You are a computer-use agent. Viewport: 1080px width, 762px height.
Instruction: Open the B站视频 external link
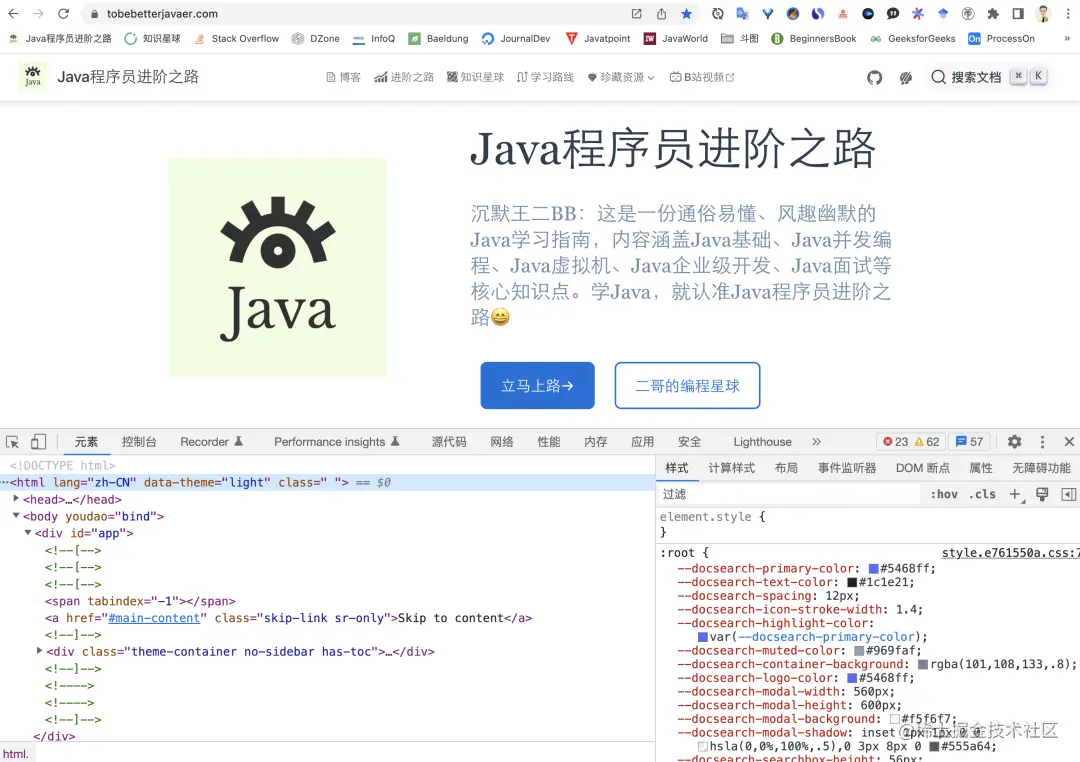click(702, 77)
